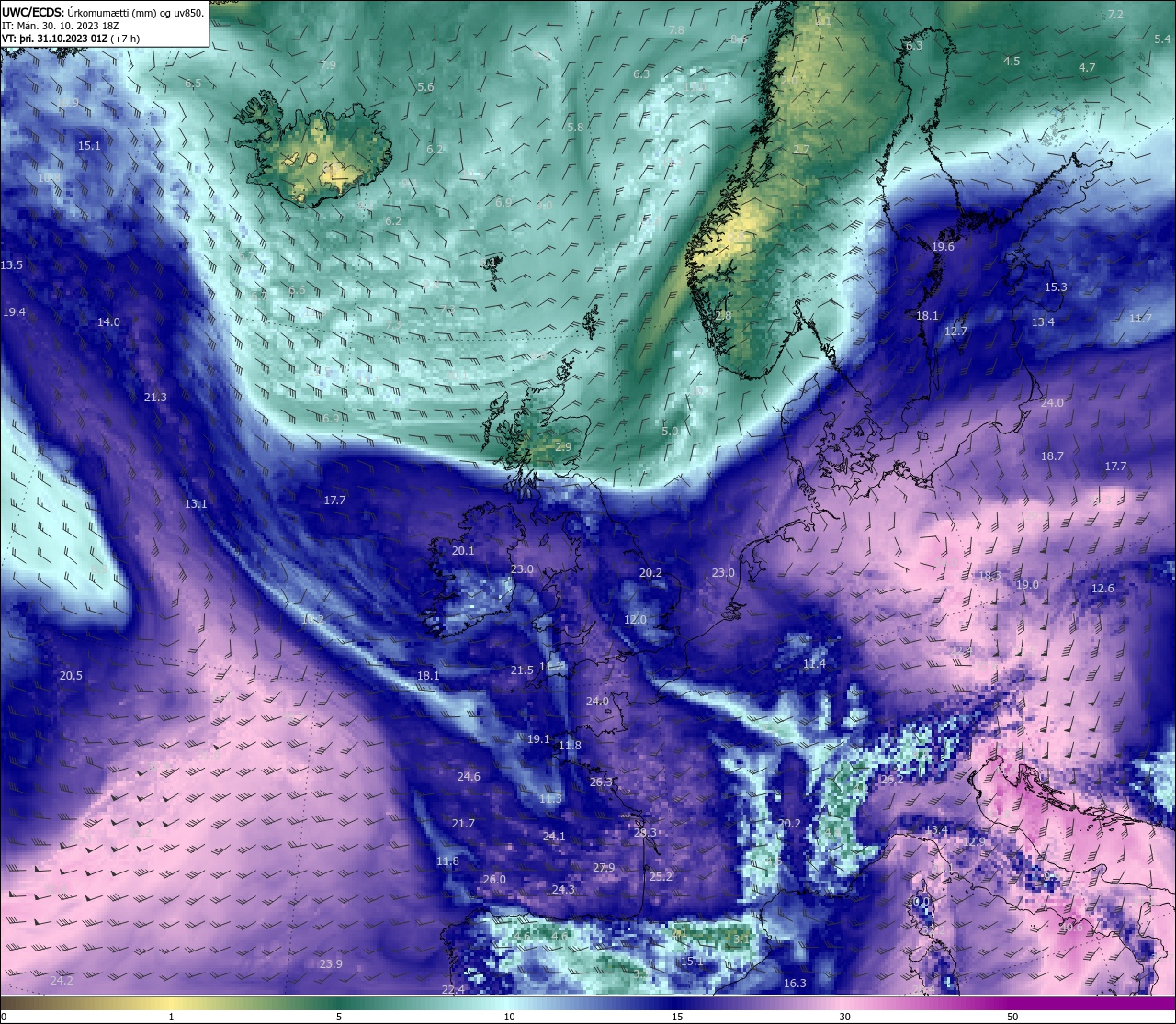1176x1024 pixels.
Task: Click the map value 5.6
Action: pyautogui.click(x=425, y=87)
